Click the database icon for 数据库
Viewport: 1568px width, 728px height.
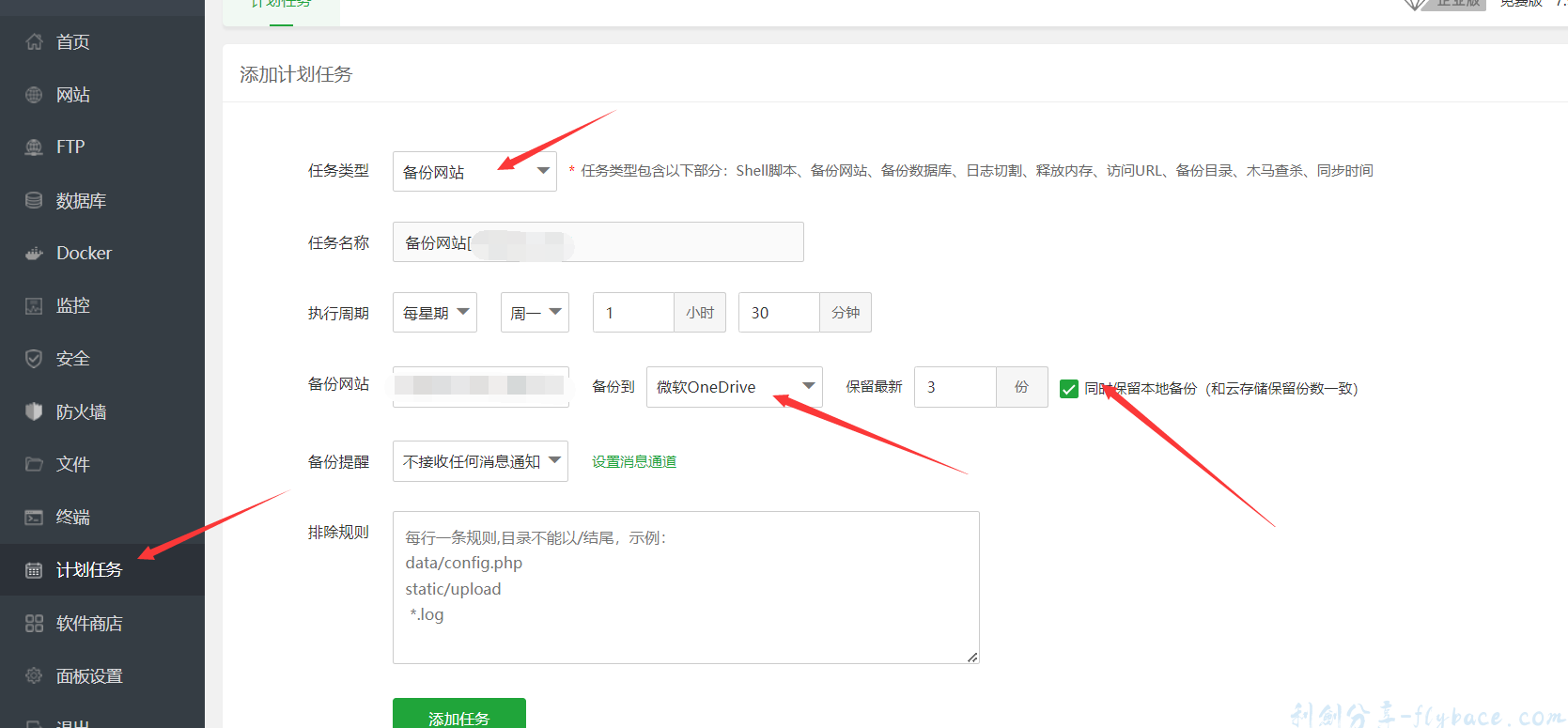pyautogui.click(x=34, y=200)
